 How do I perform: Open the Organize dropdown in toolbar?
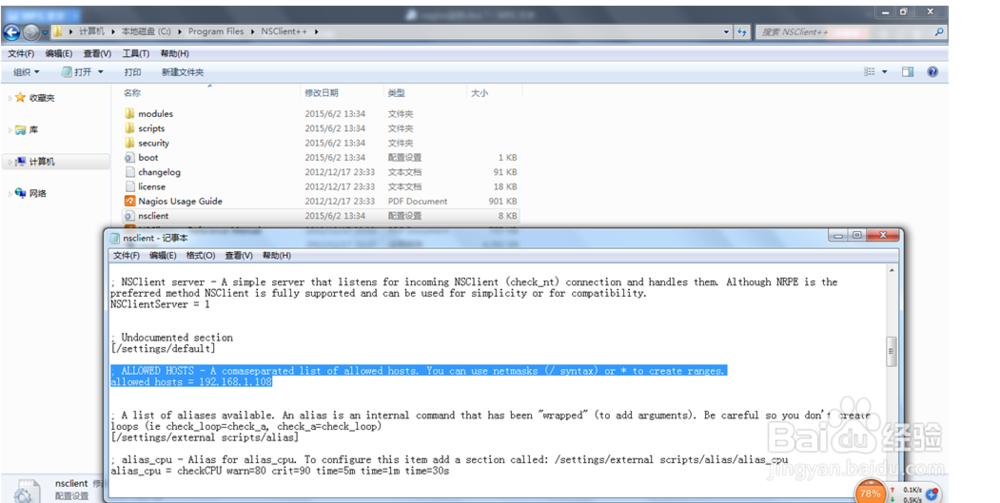click(x=26, y=72)
